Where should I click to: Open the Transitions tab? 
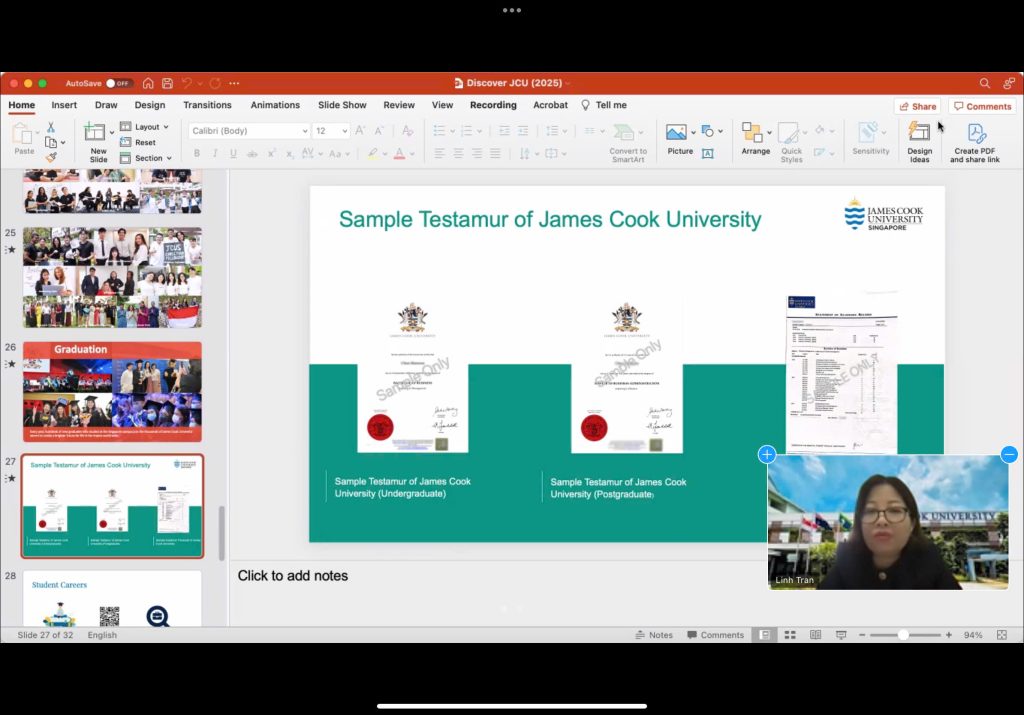[207, 105]
